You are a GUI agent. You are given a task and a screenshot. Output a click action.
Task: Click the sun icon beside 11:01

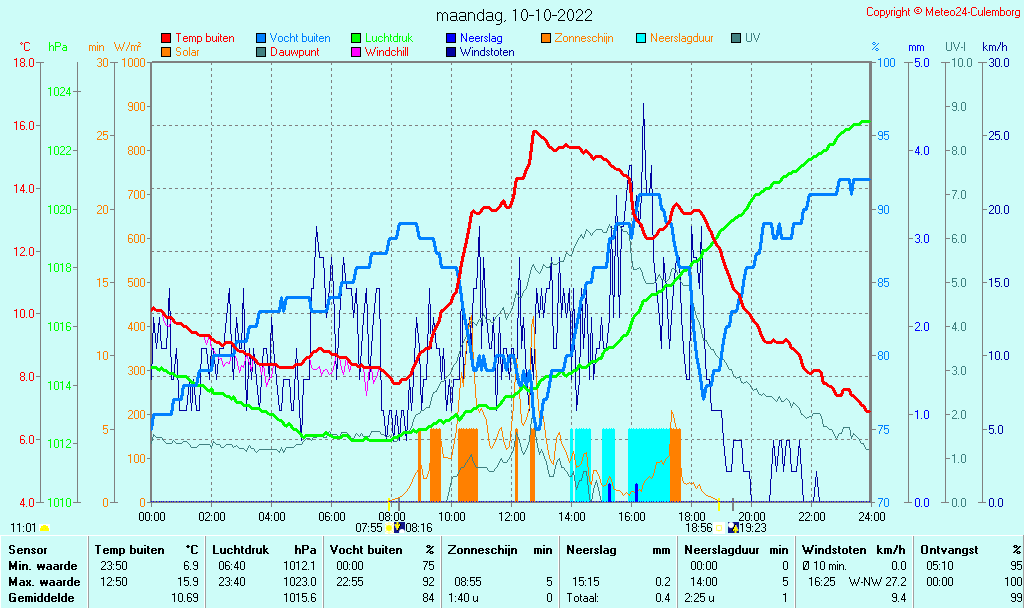click(x=44, y=528)
